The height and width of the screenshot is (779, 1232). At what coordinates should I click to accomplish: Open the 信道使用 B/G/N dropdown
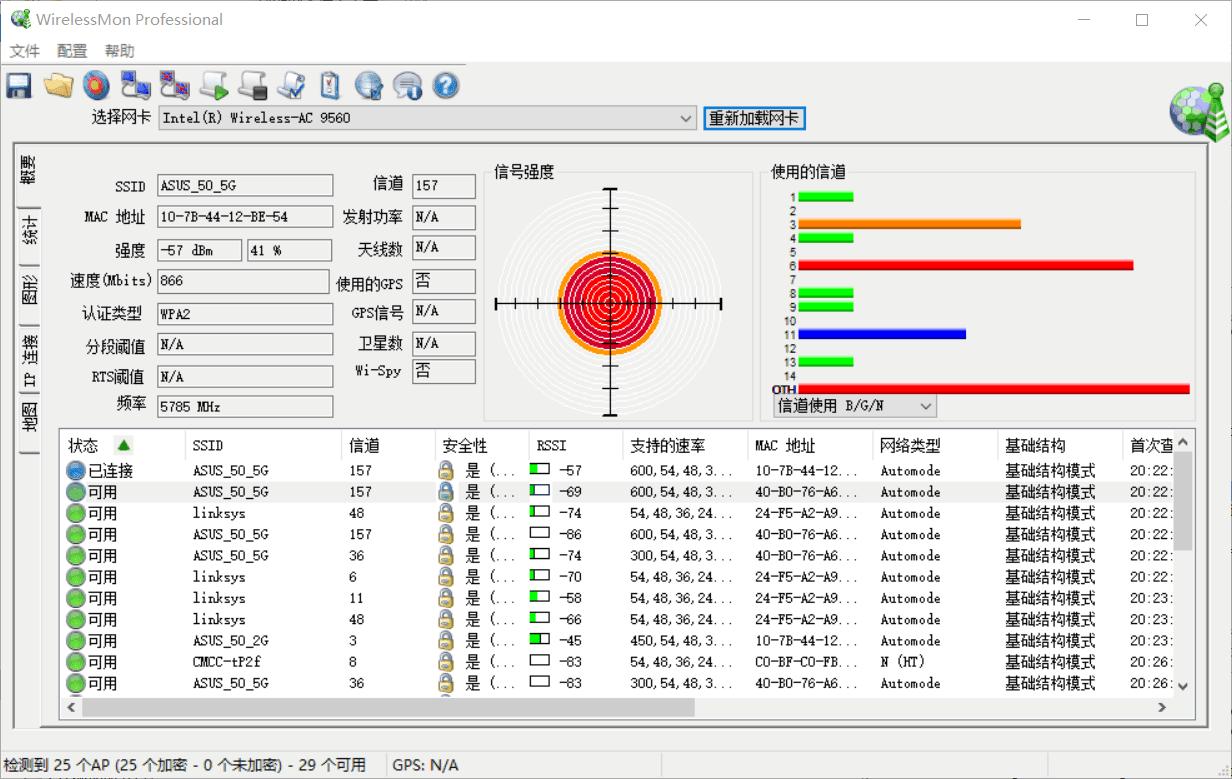(925, 406)
